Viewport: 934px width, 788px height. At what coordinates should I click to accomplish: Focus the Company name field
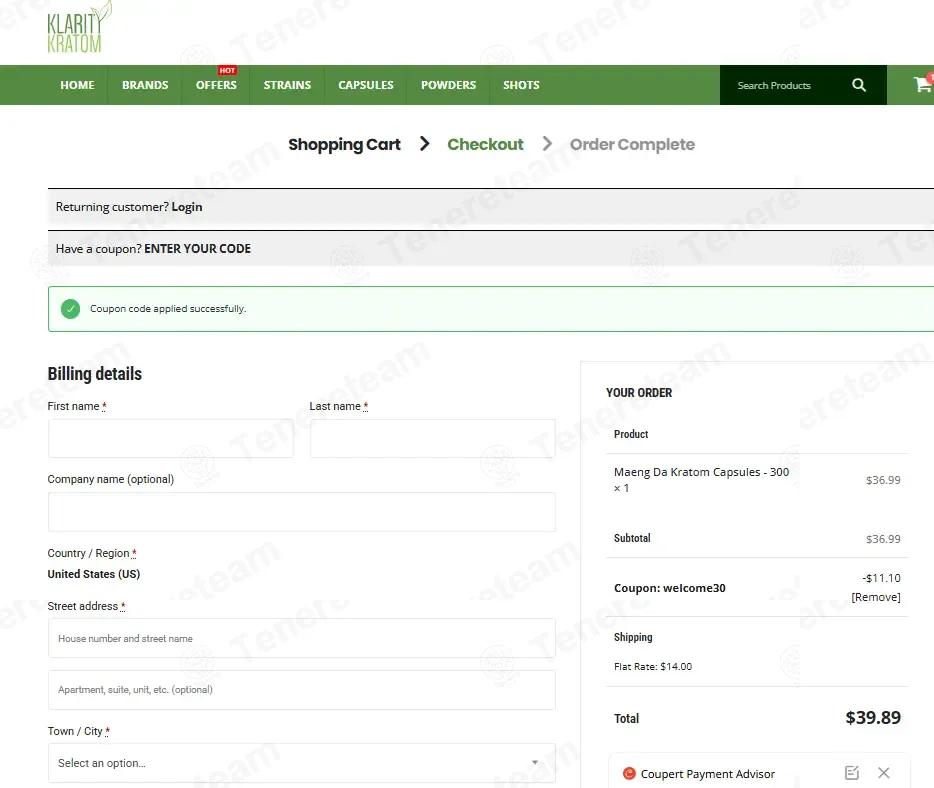tap(301, 512)
